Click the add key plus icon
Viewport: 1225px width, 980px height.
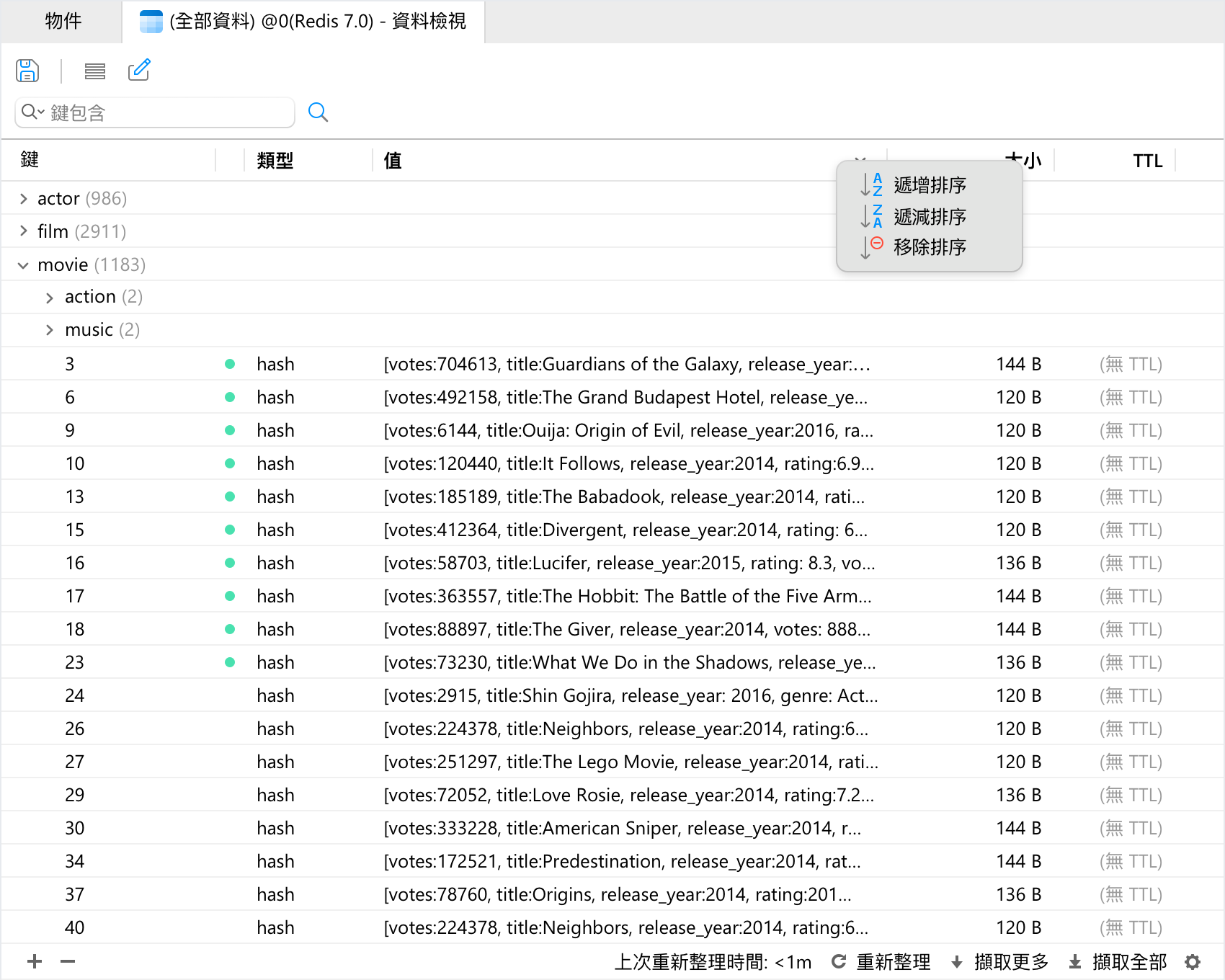(35, 961)
